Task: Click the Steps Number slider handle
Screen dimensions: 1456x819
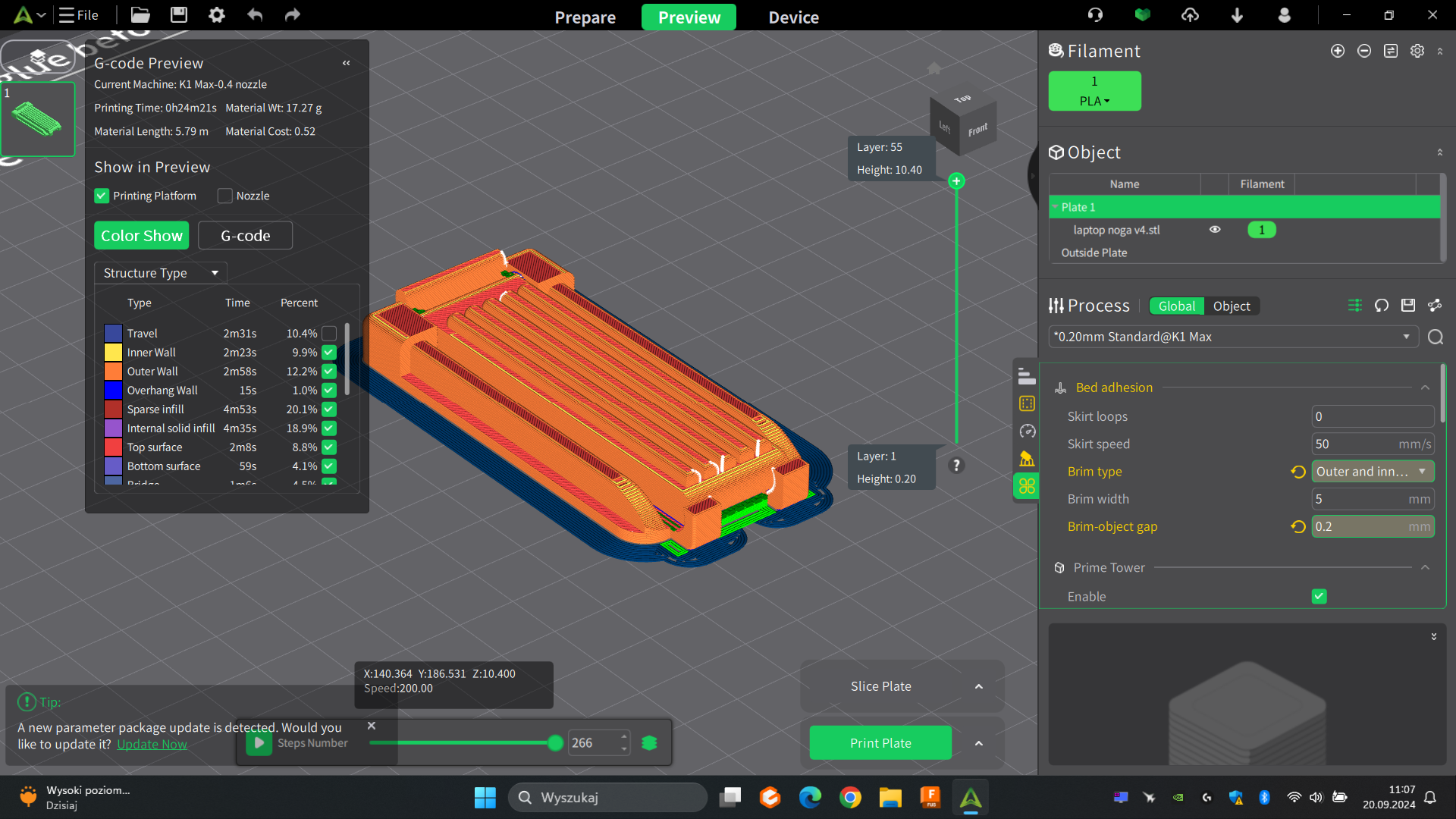Action: coord(555,743)
